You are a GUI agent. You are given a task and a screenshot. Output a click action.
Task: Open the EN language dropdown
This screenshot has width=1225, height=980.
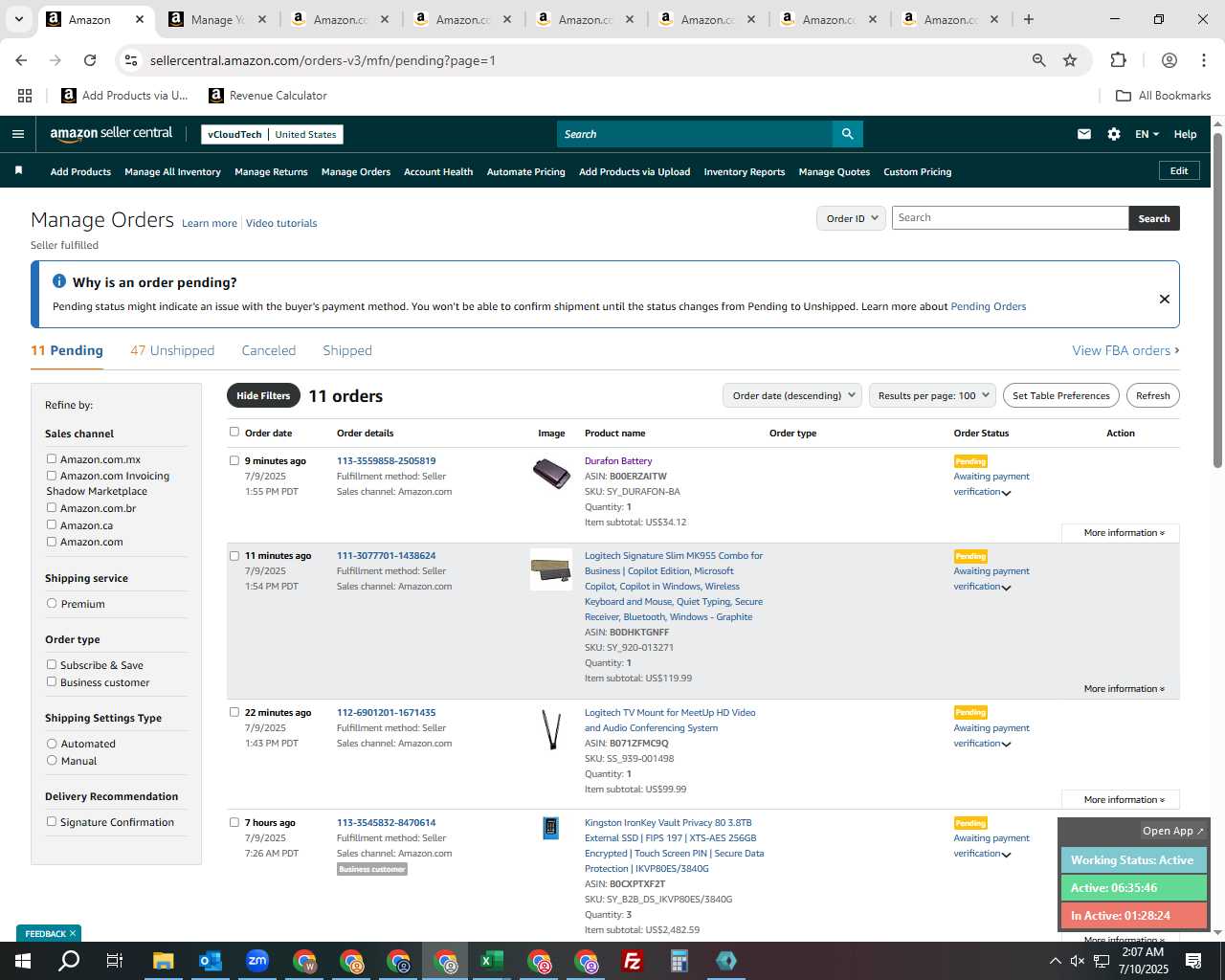coord(1147,134)
